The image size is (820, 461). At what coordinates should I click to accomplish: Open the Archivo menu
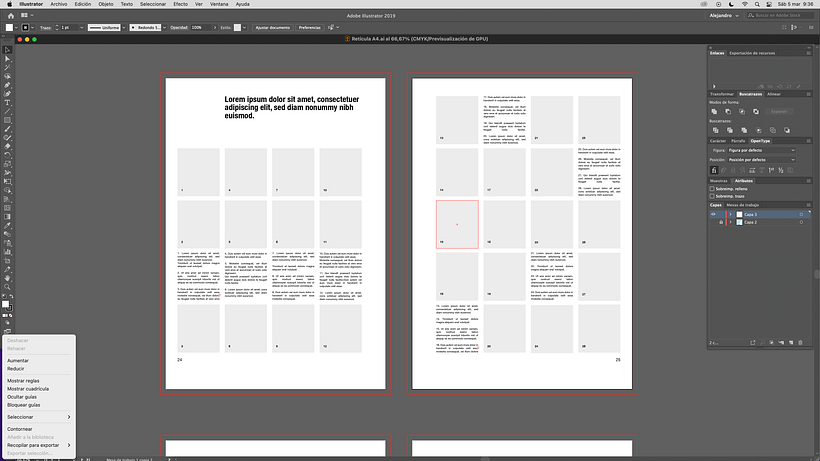click(x=59, y=4)
